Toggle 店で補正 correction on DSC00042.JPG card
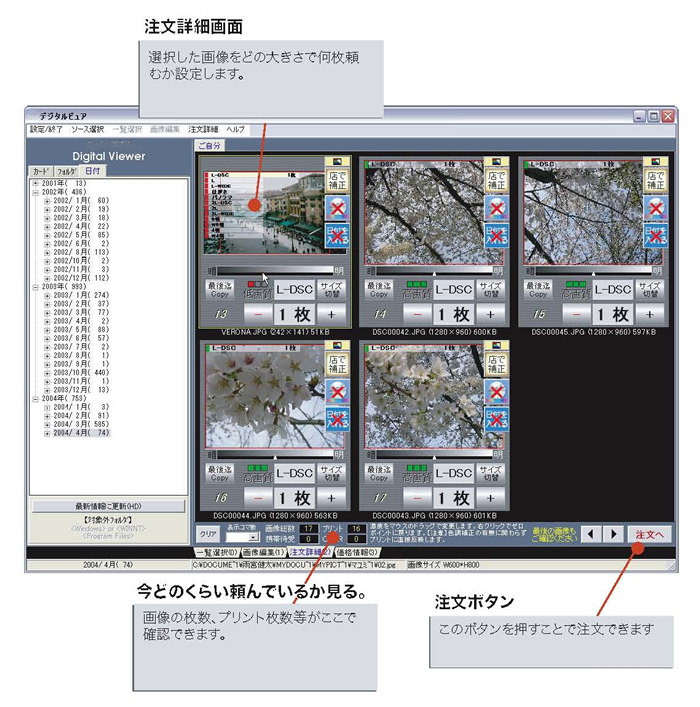This screenshot has width=700, height=707. 497,180
